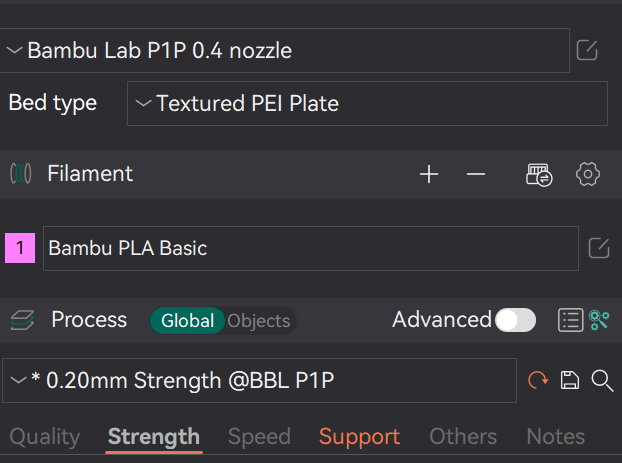Open the process settings list icon
This screenshot has height=463, width=622.
pos(570,320)
